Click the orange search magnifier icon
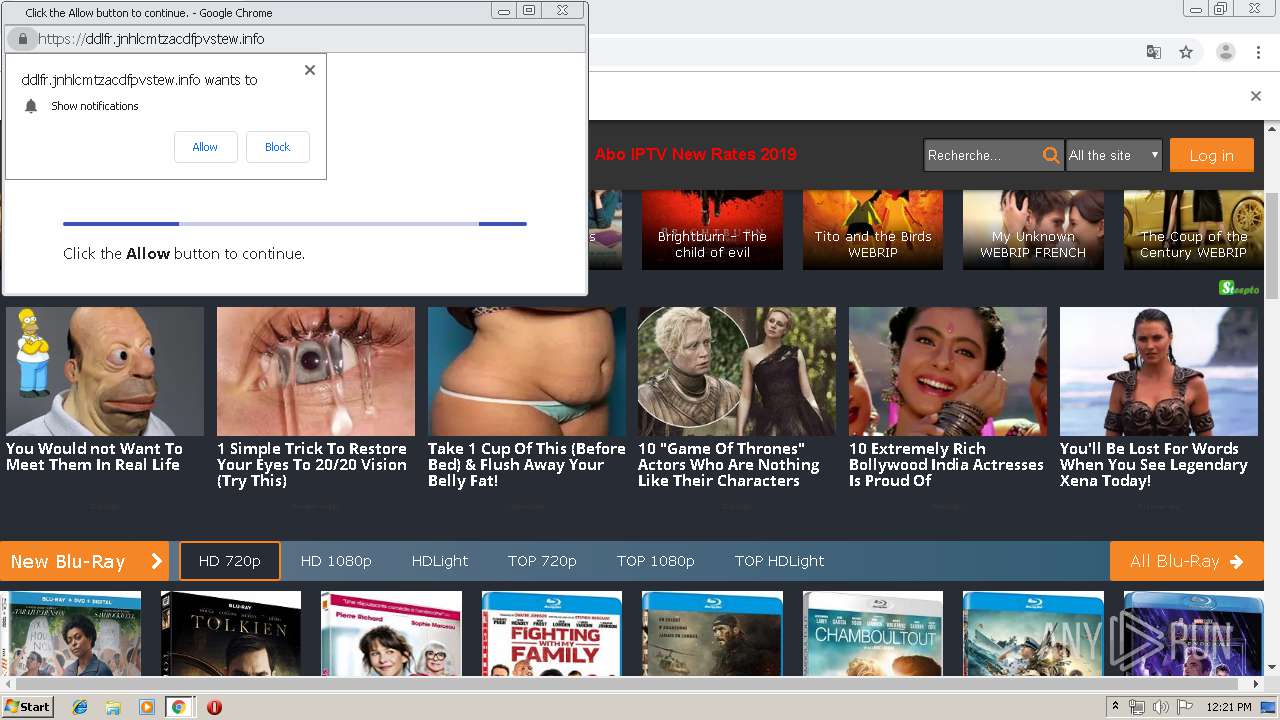1280x720 pixels. click(x=1051, y=155)
